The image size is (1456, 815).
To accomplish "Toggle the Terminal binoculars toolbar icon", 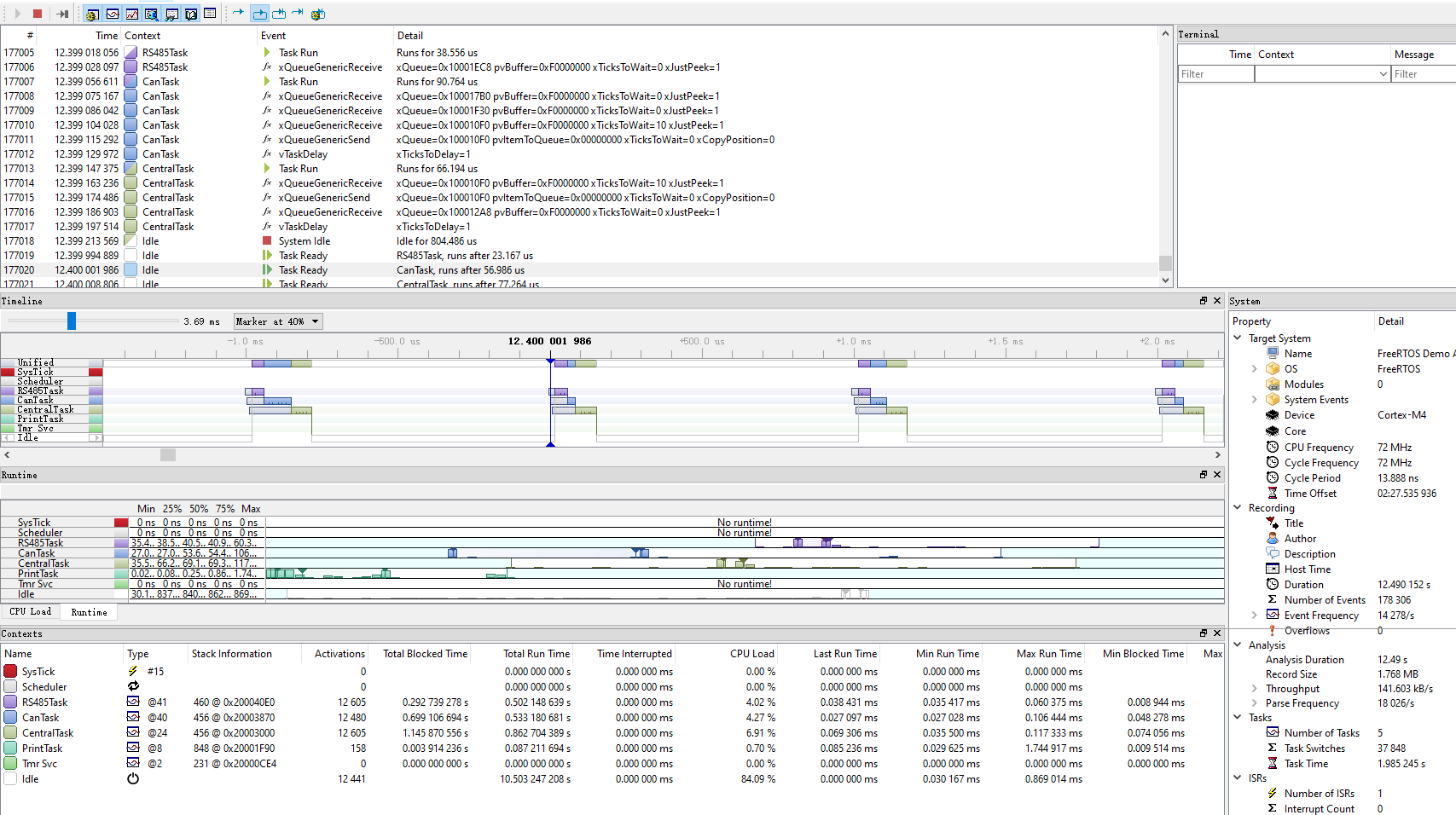I will [171, 14].
